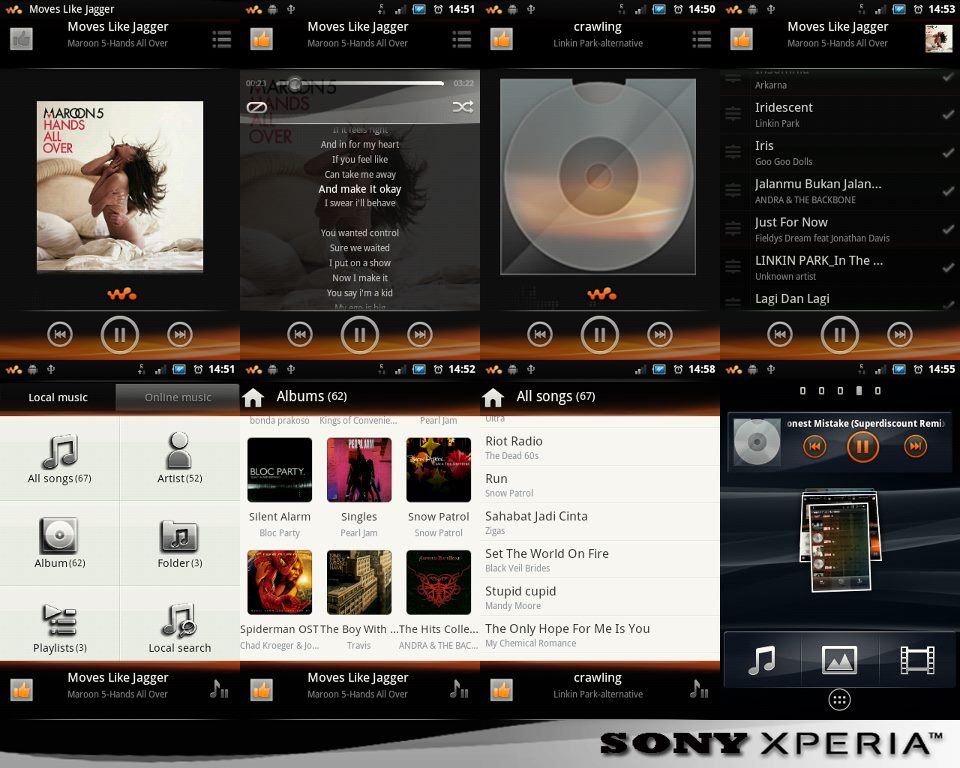This screenshot has height=768, width=960.
Task: Tap the now-playing note icon on the Albums screen
Action: click(x=459, y=690)
